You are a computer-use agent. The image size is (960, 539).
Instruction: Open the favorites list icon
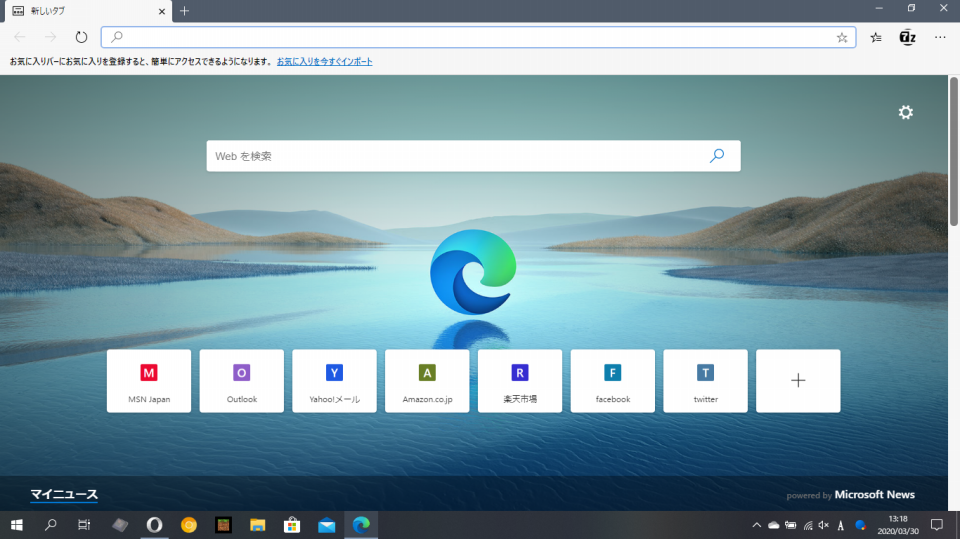click(x=876, y=37)
